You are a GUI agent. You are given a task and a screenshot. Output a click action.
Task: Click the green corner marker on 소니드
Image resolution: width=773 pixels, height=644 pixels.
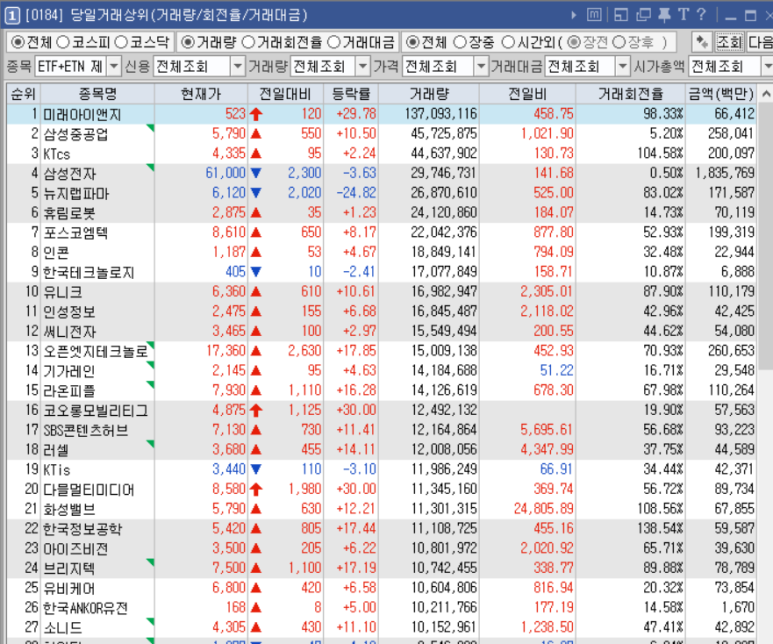pos(151,621)
